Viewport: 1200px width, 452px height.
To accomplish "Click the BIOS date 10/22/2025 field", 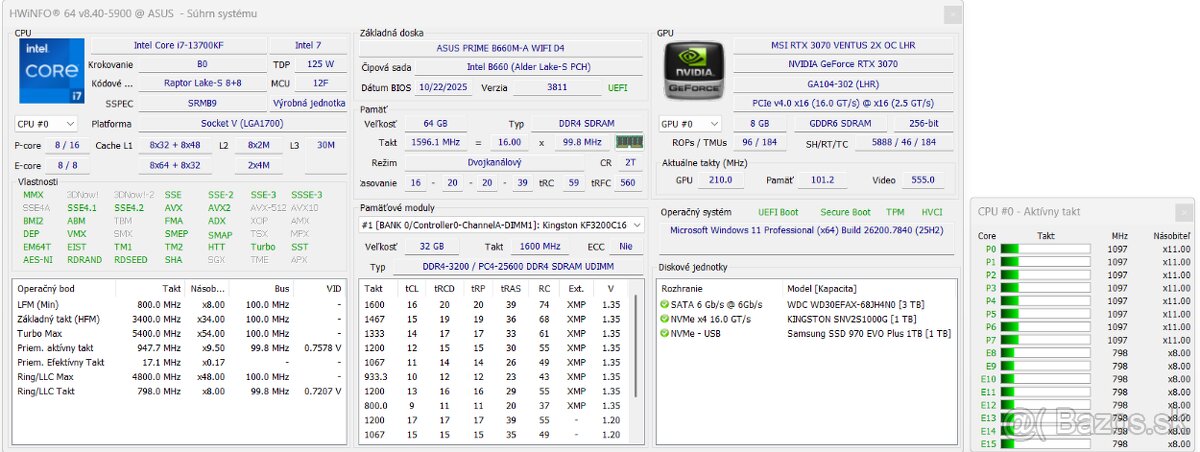I will [444, 88].
